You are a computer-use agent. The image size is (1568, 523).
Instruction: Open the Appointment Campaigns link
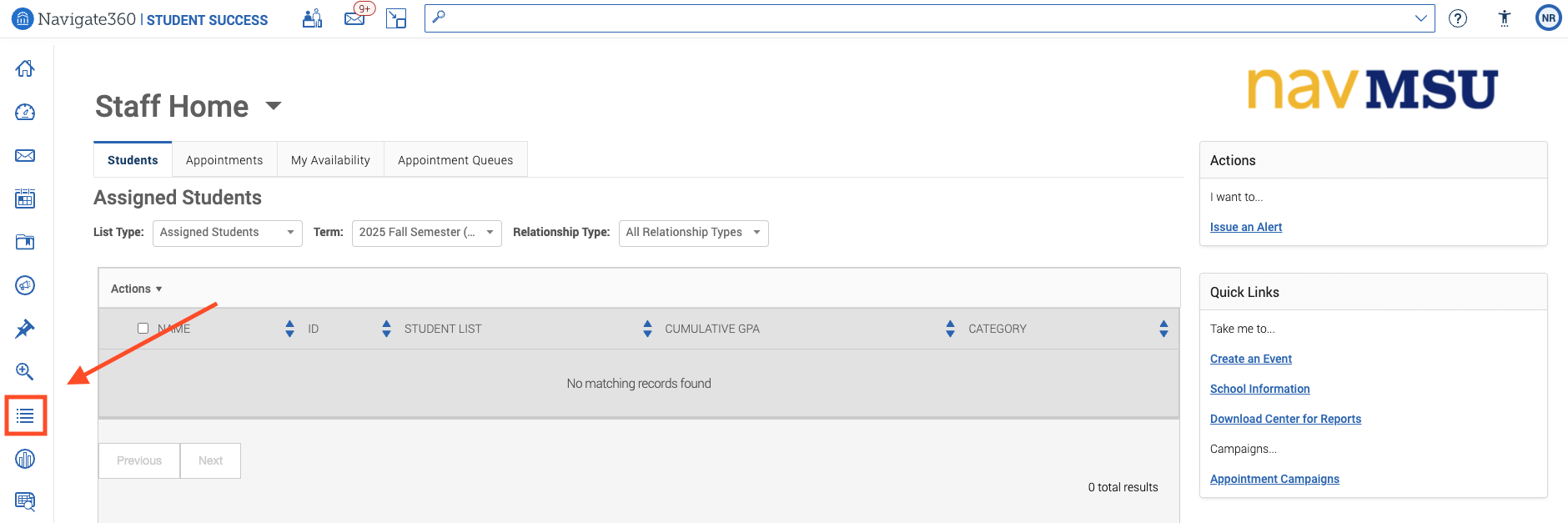click(x=1274, y=479)
